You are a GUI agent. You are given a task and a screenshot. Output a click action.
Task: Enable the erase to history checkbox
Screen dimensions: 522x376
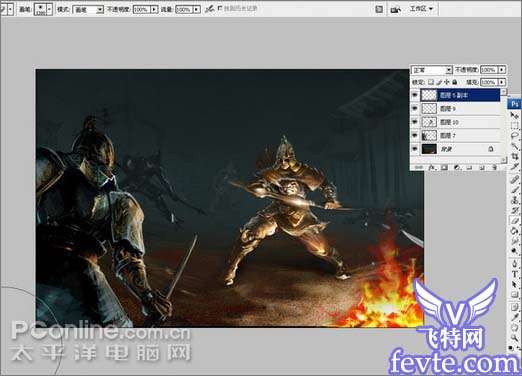coord(219,8)
